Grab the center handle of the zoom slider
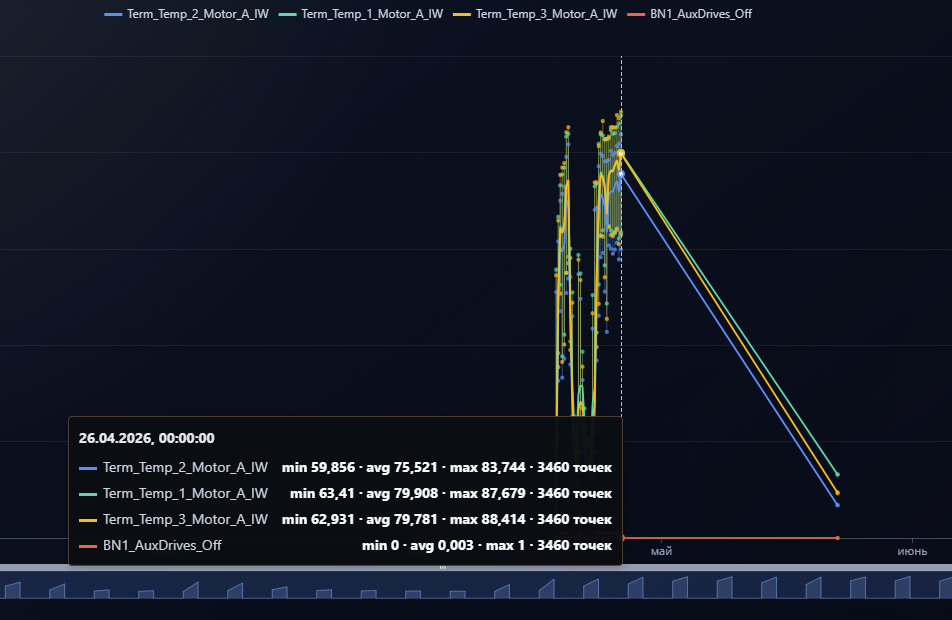This screenshot has height=620, width=952. [x=443, y=567]
